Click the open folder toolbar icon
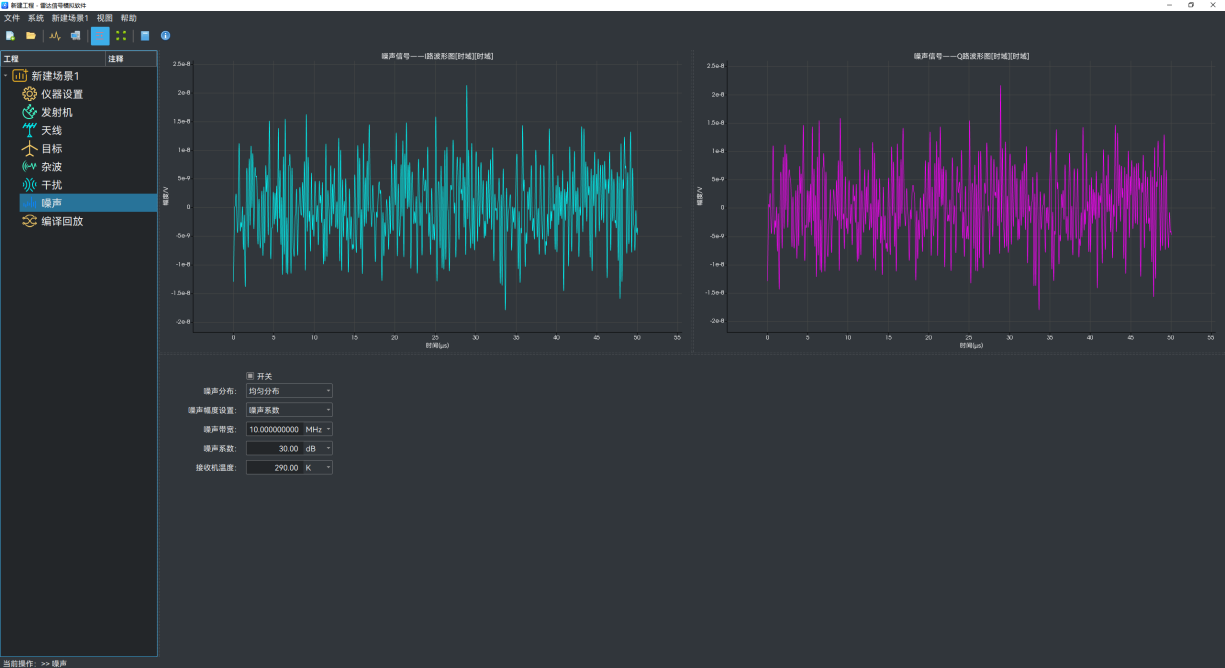This screenshot has width=1225, height=668. (30, 36)
